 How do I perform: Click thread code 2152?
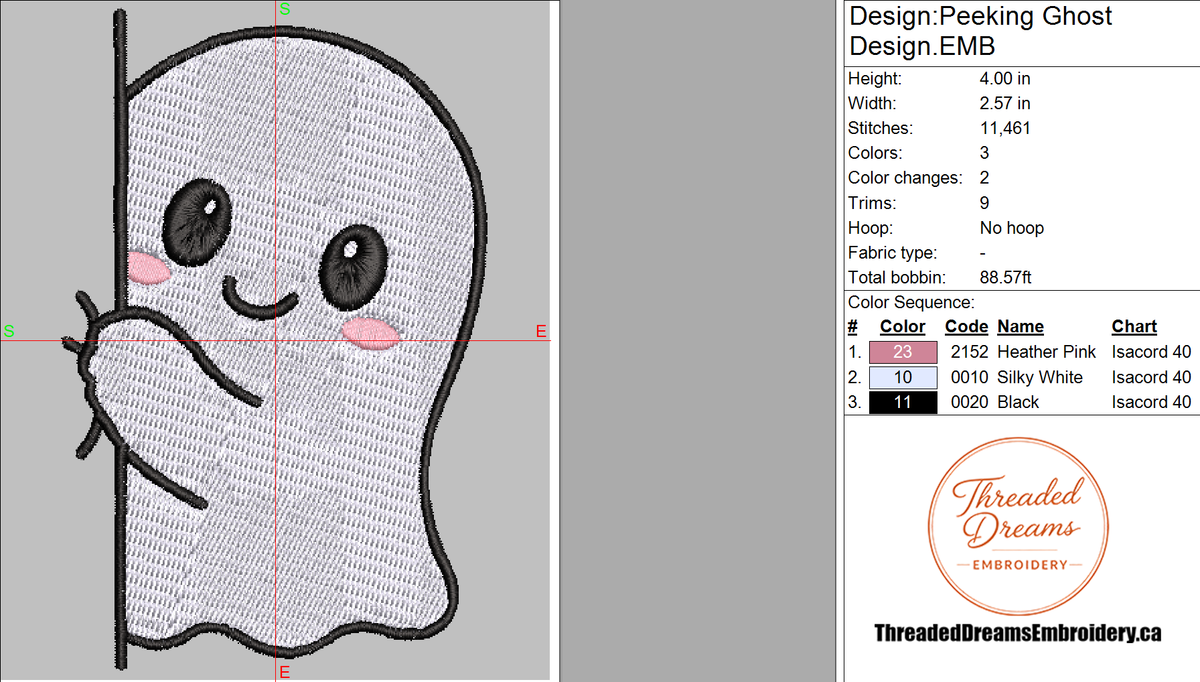coord(969,352)
